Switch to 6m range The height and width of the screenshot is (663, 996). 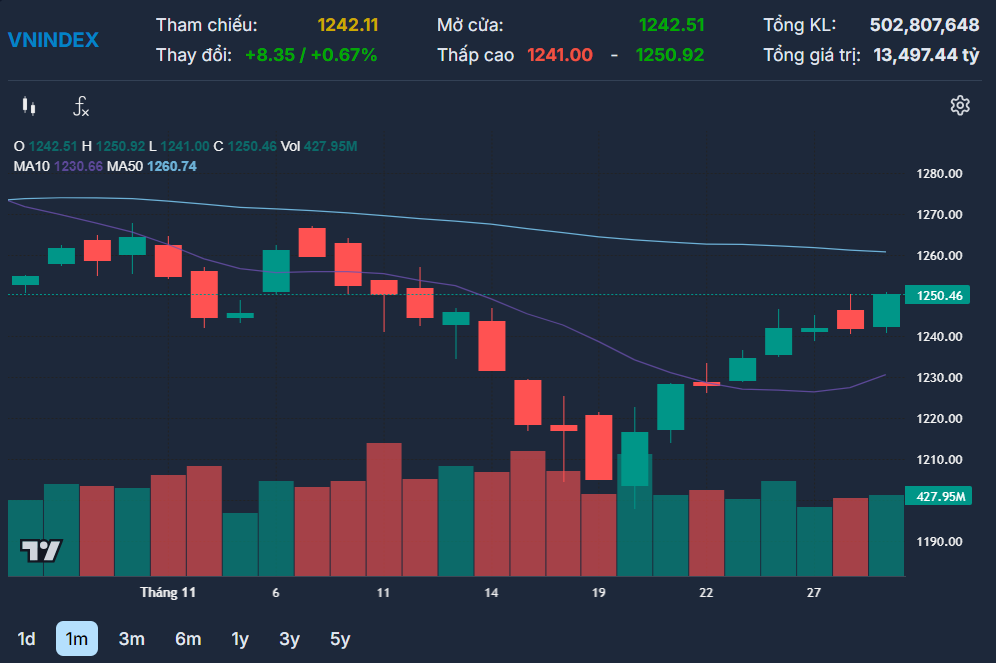tap(188, 639)
